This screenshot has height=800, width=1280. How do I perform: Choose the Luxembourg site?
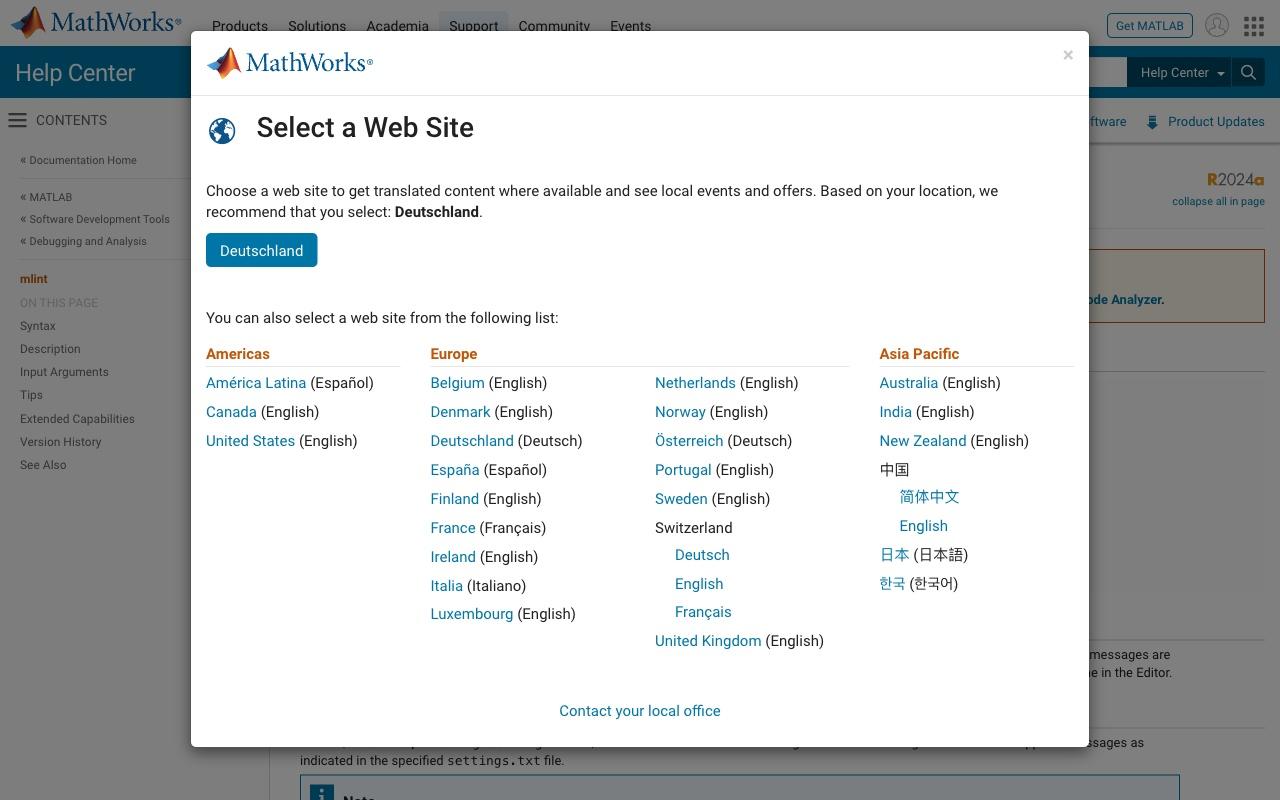(x=471, y=614)
